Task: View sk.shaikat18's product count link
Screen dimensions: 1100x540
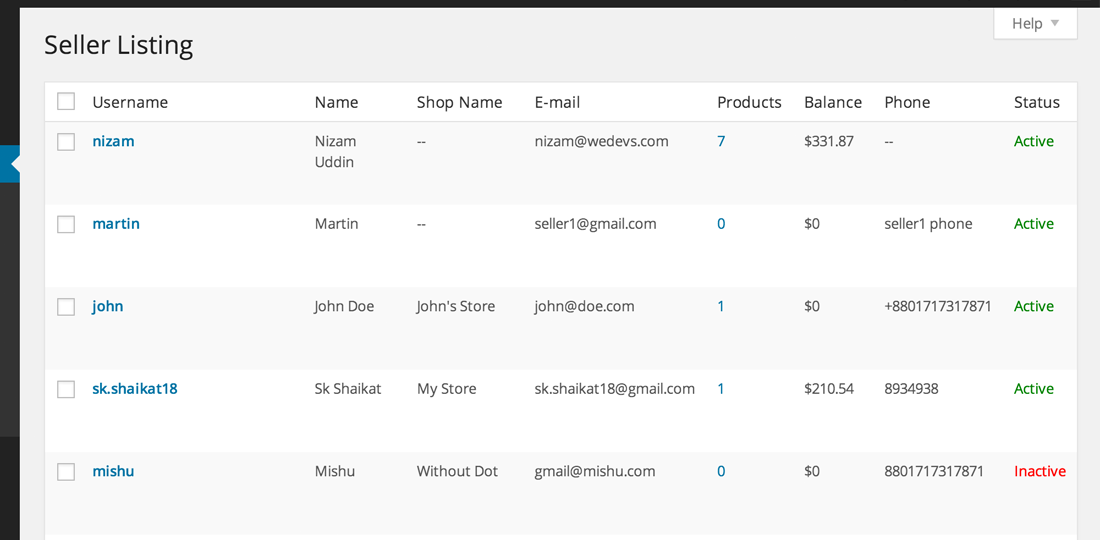Action: (721, 388)
